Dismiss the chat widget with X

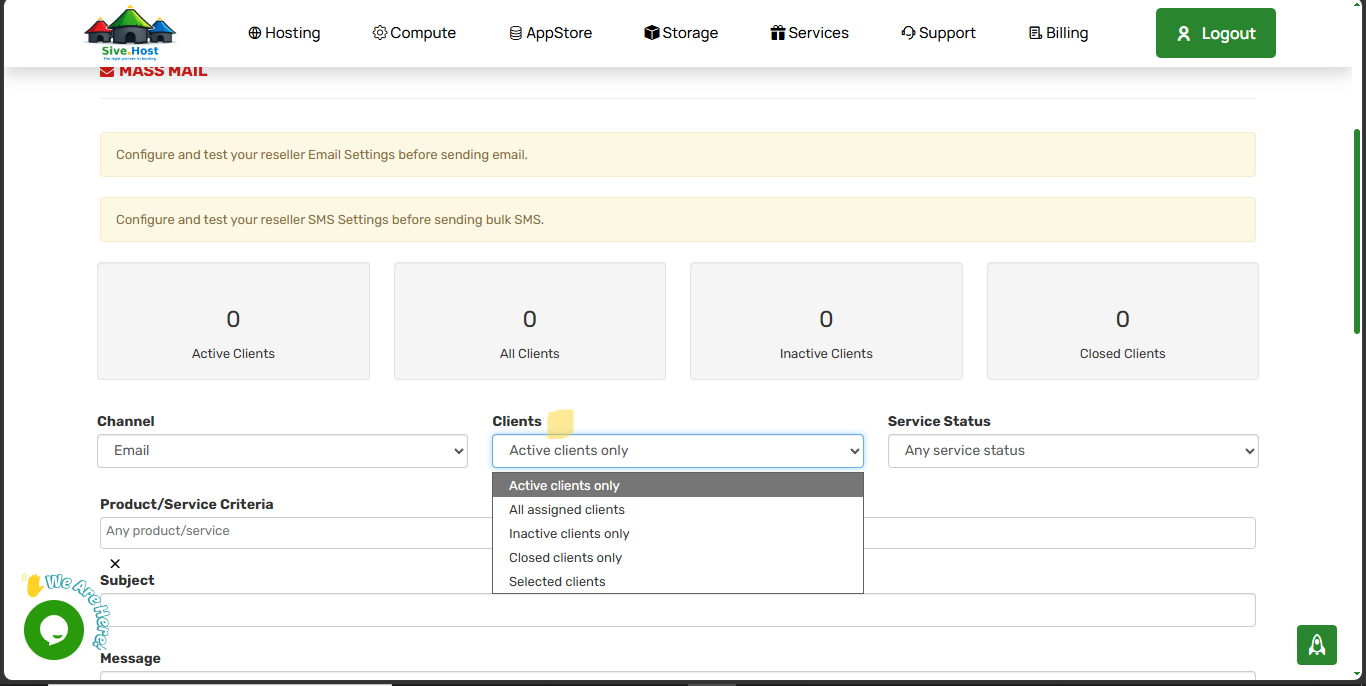point(115,564)
